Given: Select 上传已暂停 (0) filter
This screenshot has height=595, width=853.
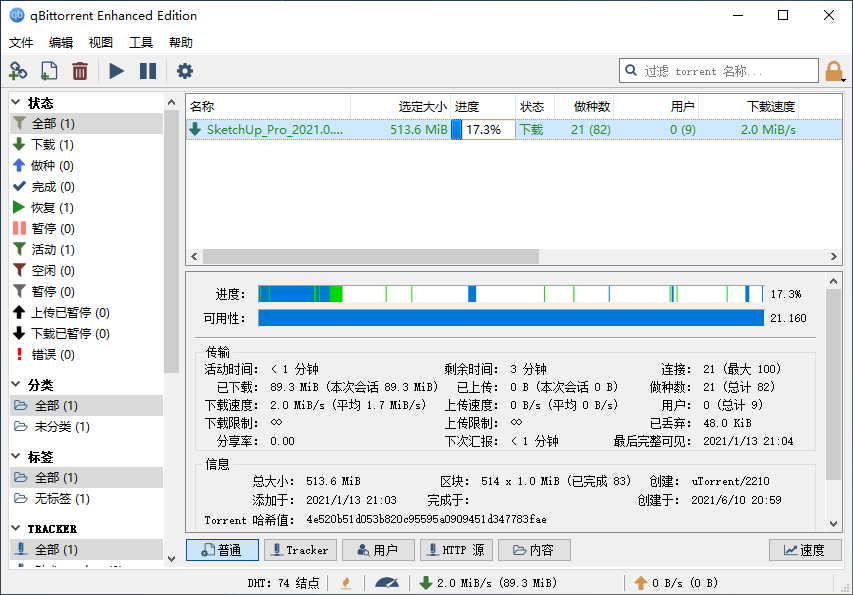Looking at the screenshot, I should [x=86, y=313].
